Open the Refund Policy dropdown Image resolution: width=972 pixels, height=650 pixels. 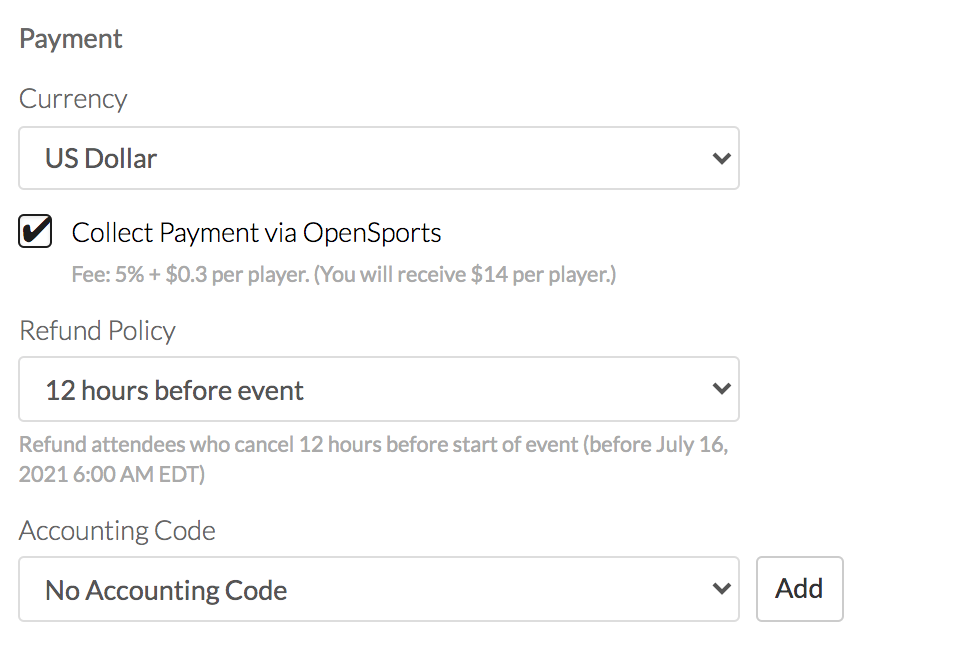[378, 389]
